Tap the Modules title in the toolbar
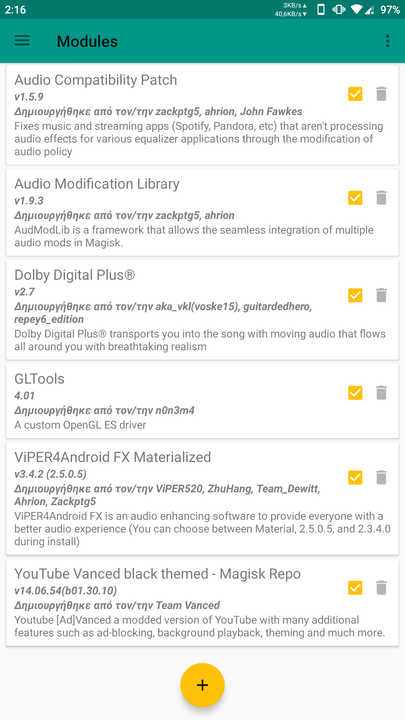Image resolution: width=405 pixels, height=720 pixels. (x=87, y=41)
